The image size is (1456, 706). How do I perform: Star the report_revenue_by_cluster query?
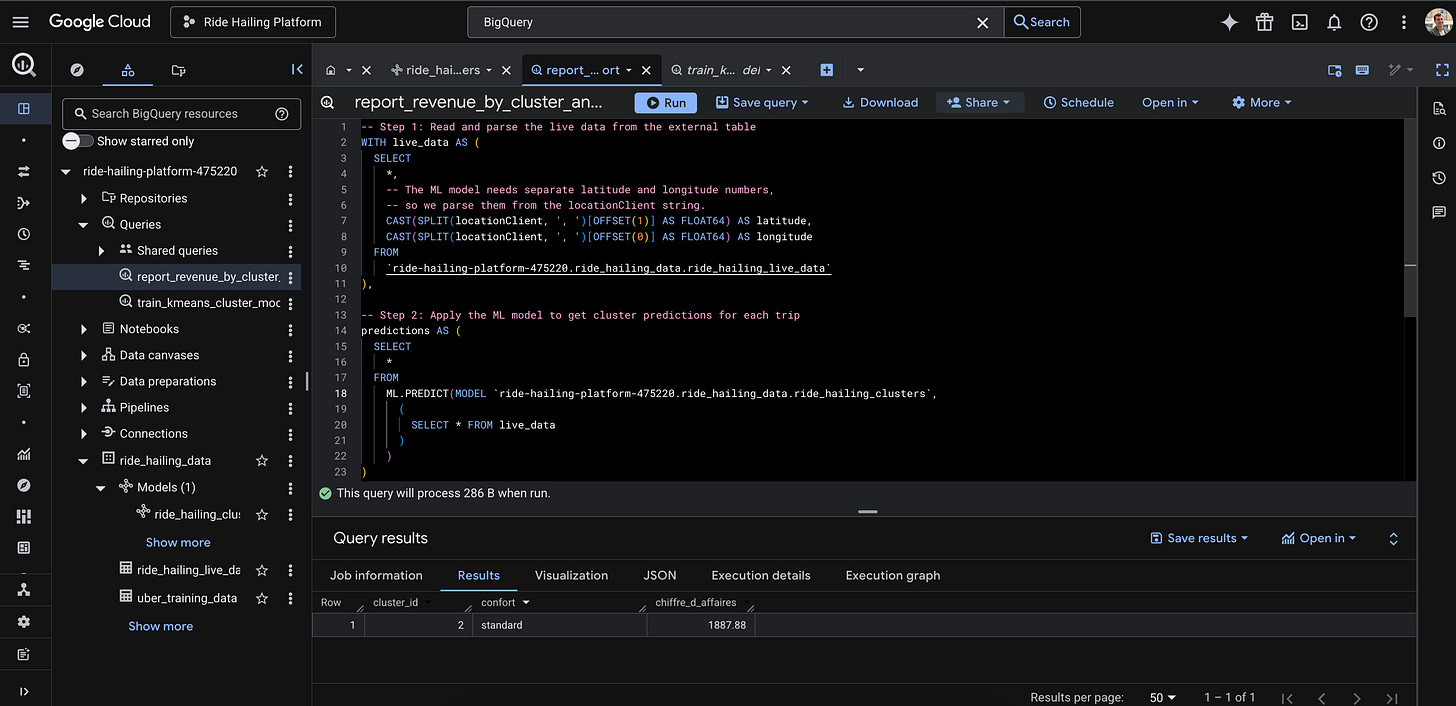click(x=261, y=276)
